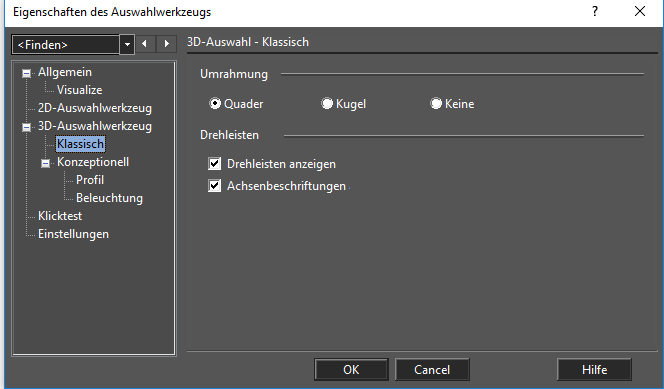
Task: Collapse the Allgemein tree node
Action: coord(26,74)
